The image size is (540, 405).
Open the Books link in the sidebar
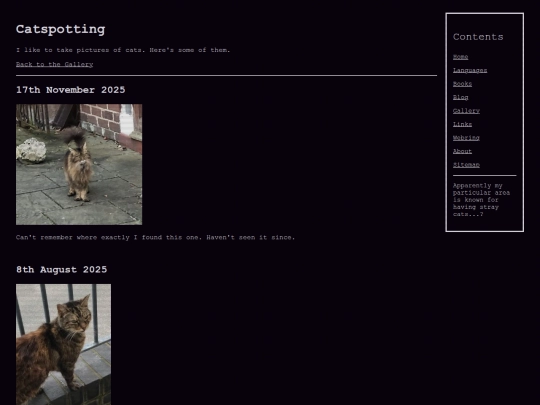coord(462,84)
